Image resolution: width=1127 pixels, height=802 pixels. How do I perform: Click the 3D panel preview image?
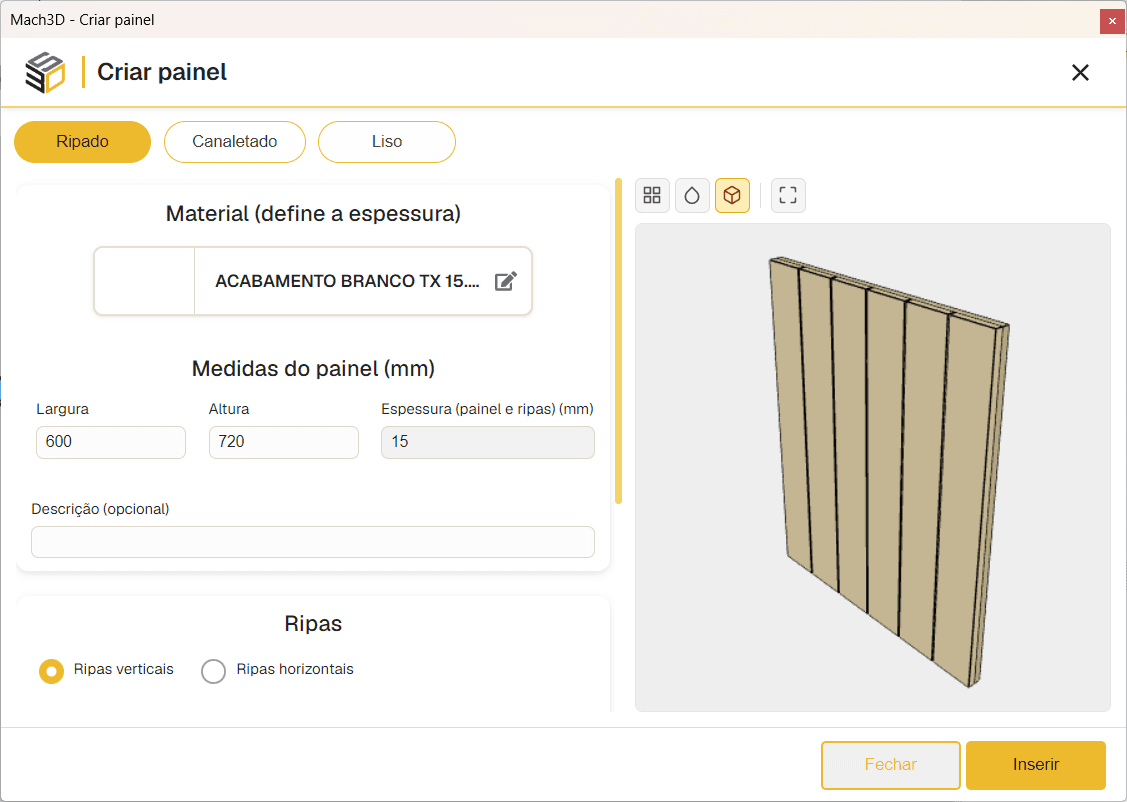(x=873, y=467)
